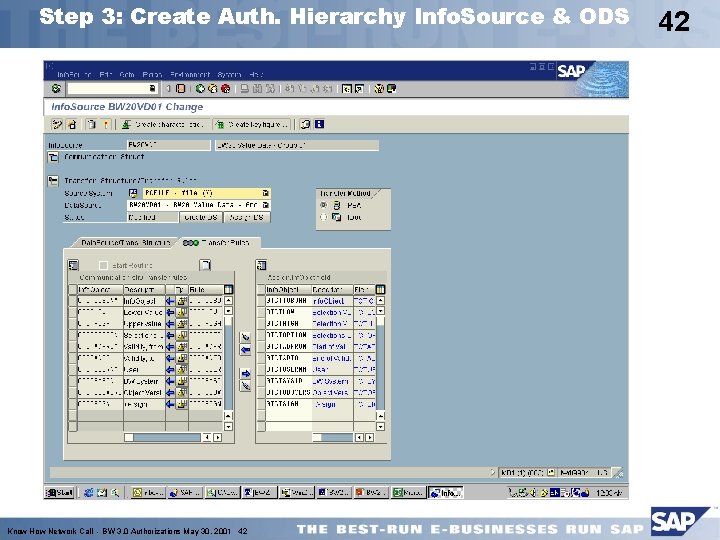
Task: Click the horizontal scrollbar of the right table
Action: click(333, 438)
